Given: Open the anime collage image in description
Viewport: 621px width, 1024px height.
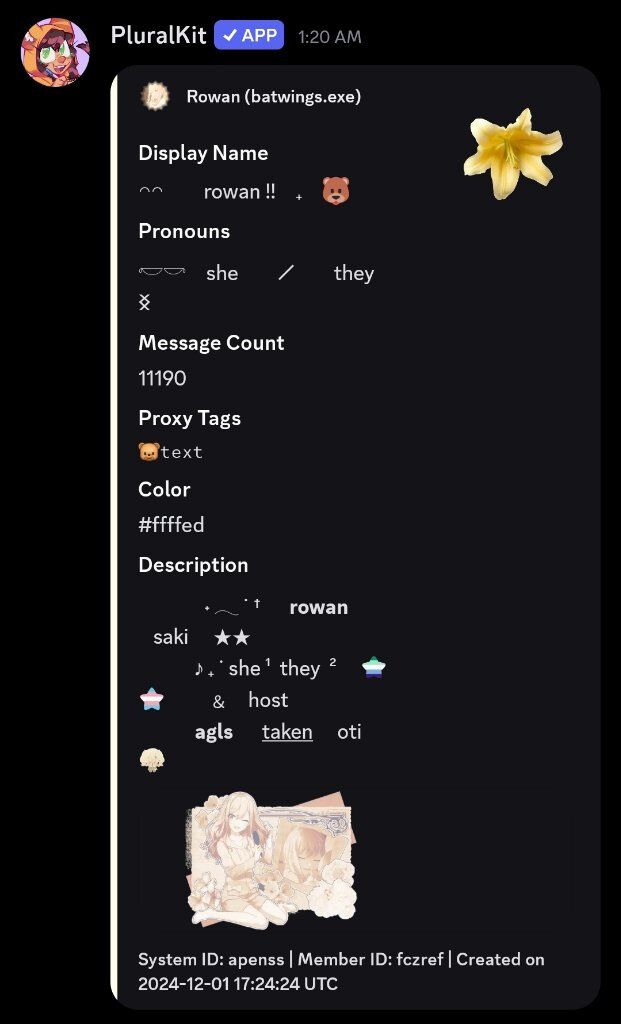Looking at the screenshot, I should [x=272, y=858].
